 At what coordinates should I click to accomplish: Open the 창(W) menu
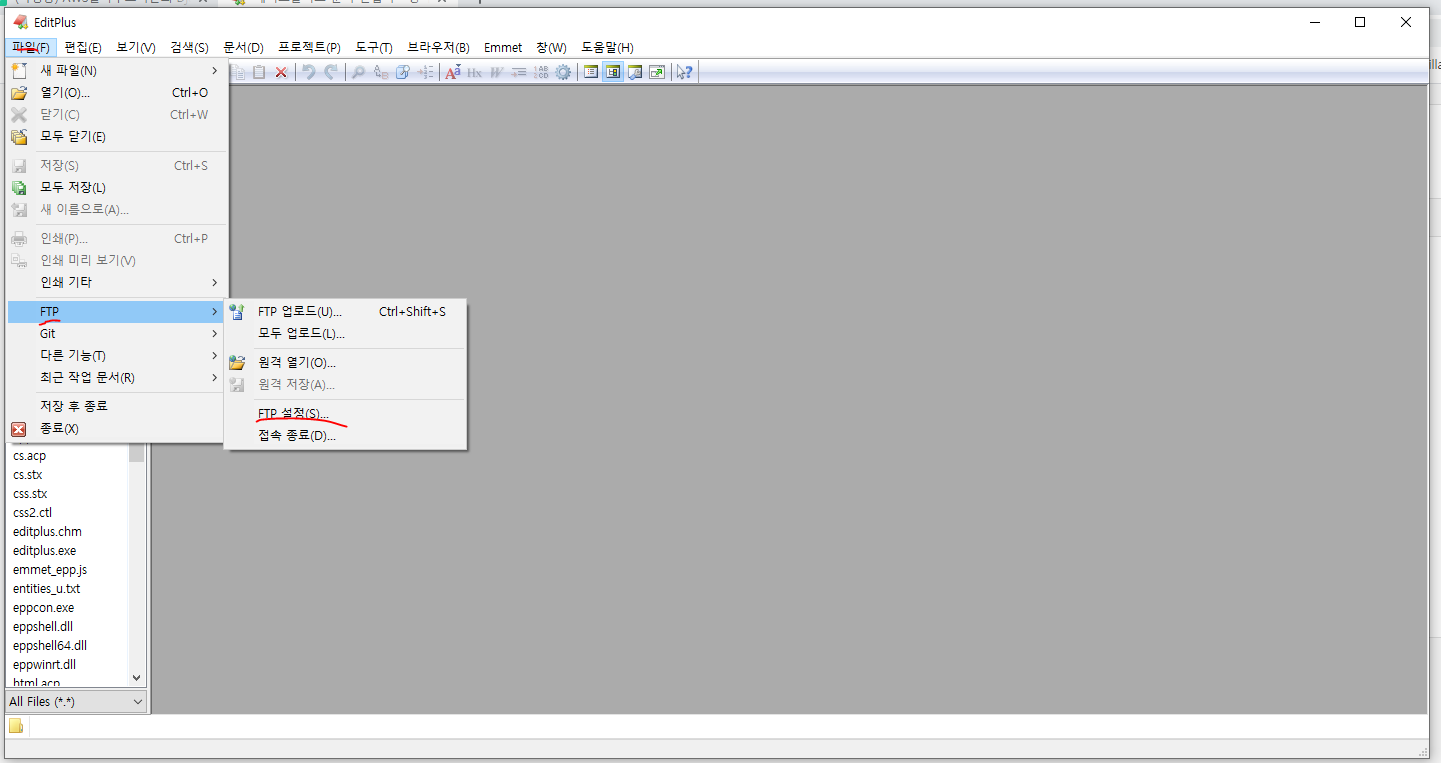(551, 47)
